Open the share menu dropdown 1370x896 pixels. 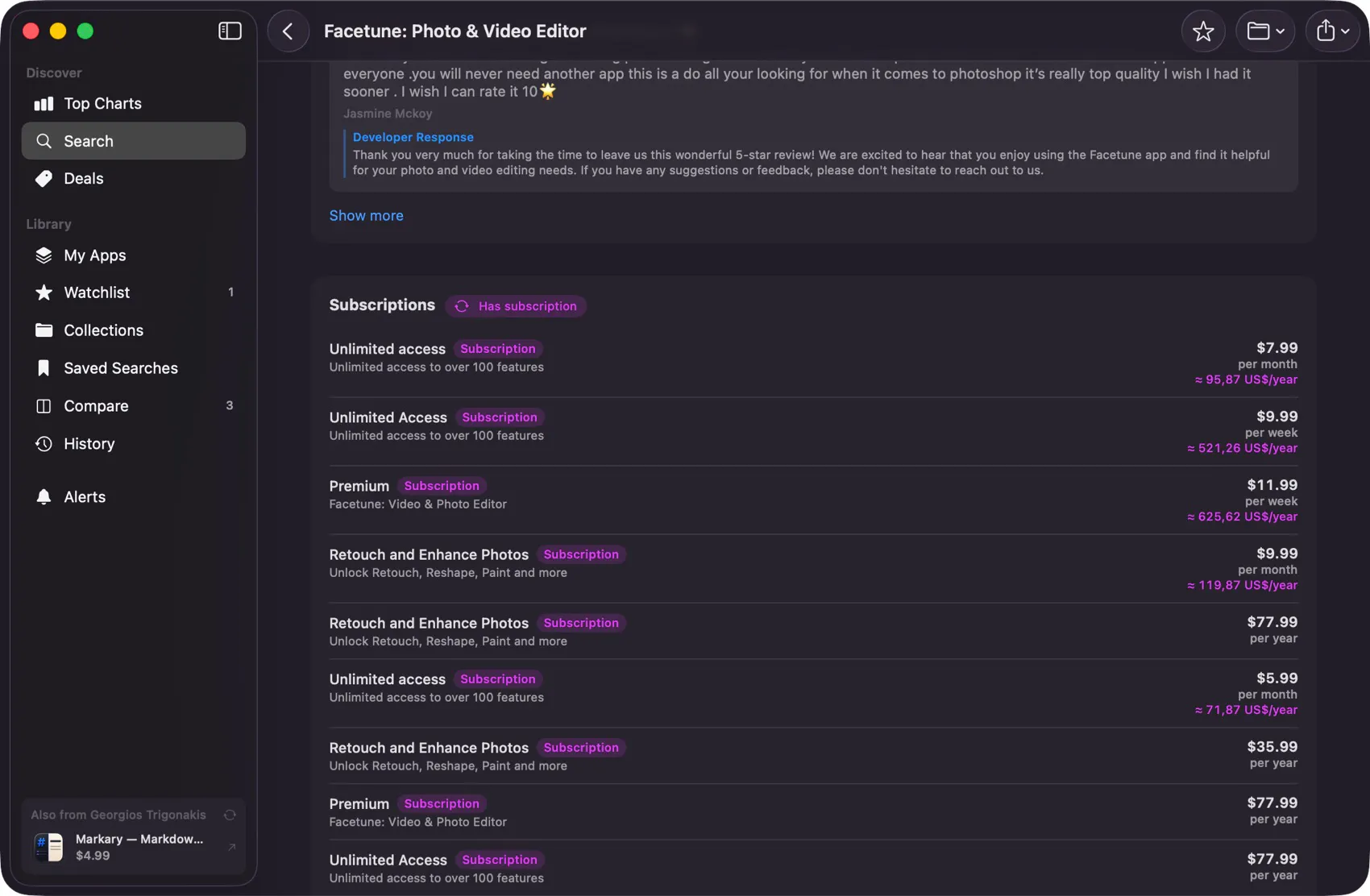click(1333, 31)
